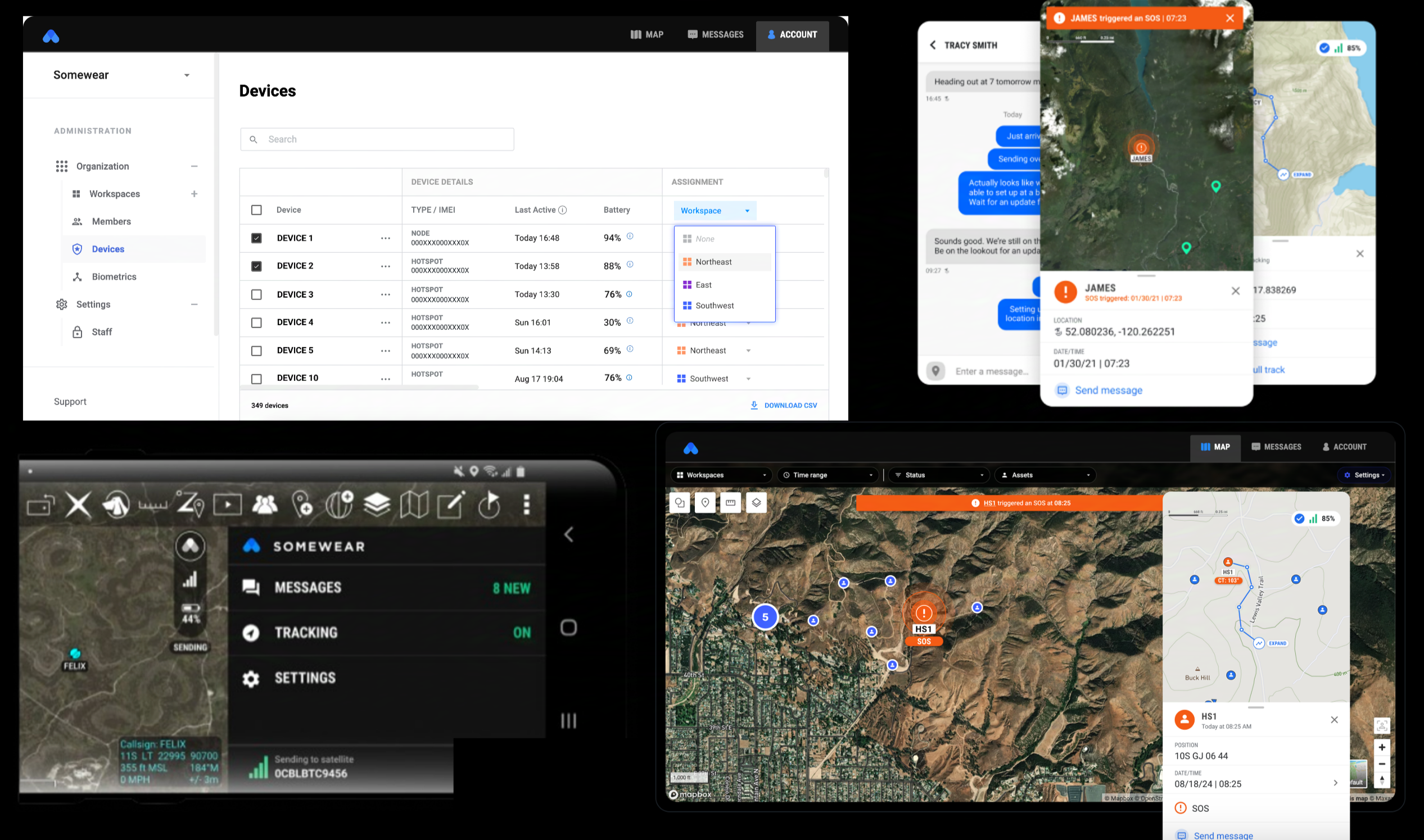Zoom in with the plus map button
This screenshot has height=840, width=1424.
click(1381, 747)
